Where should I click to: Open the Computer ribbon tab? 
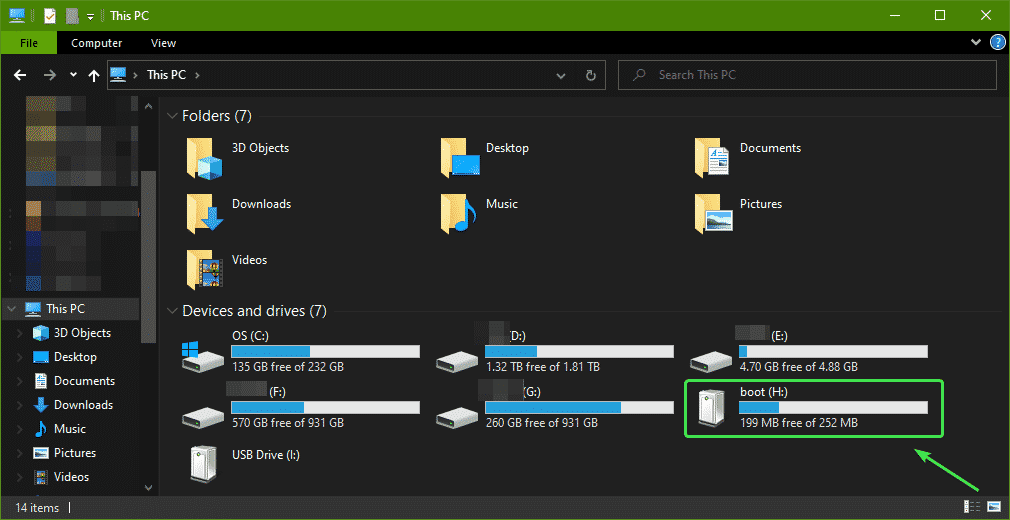click(x=97, y=43)
